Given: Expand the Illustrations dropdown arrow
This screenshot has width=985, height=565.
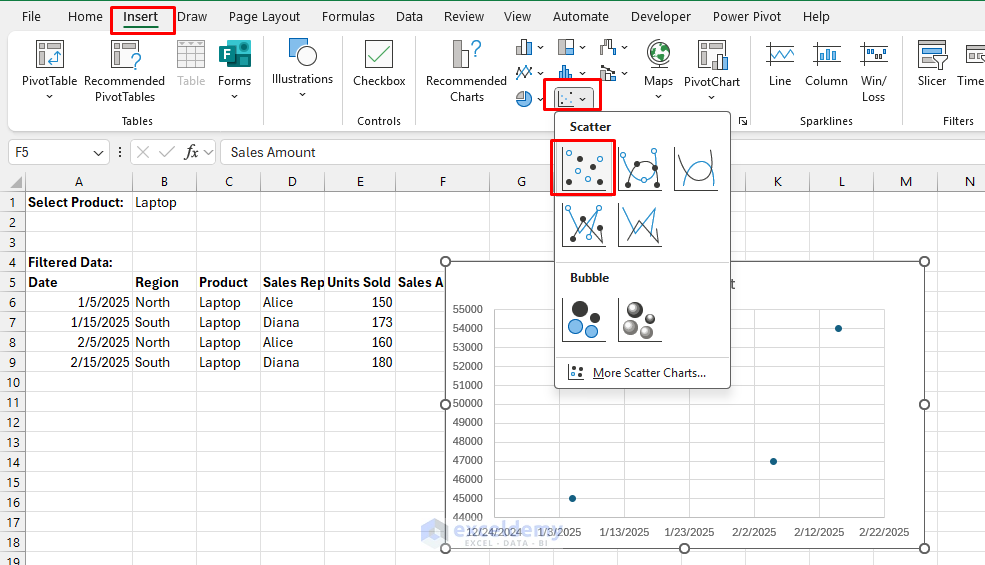Looking at the screenshot, I should (x=302, y=95).
